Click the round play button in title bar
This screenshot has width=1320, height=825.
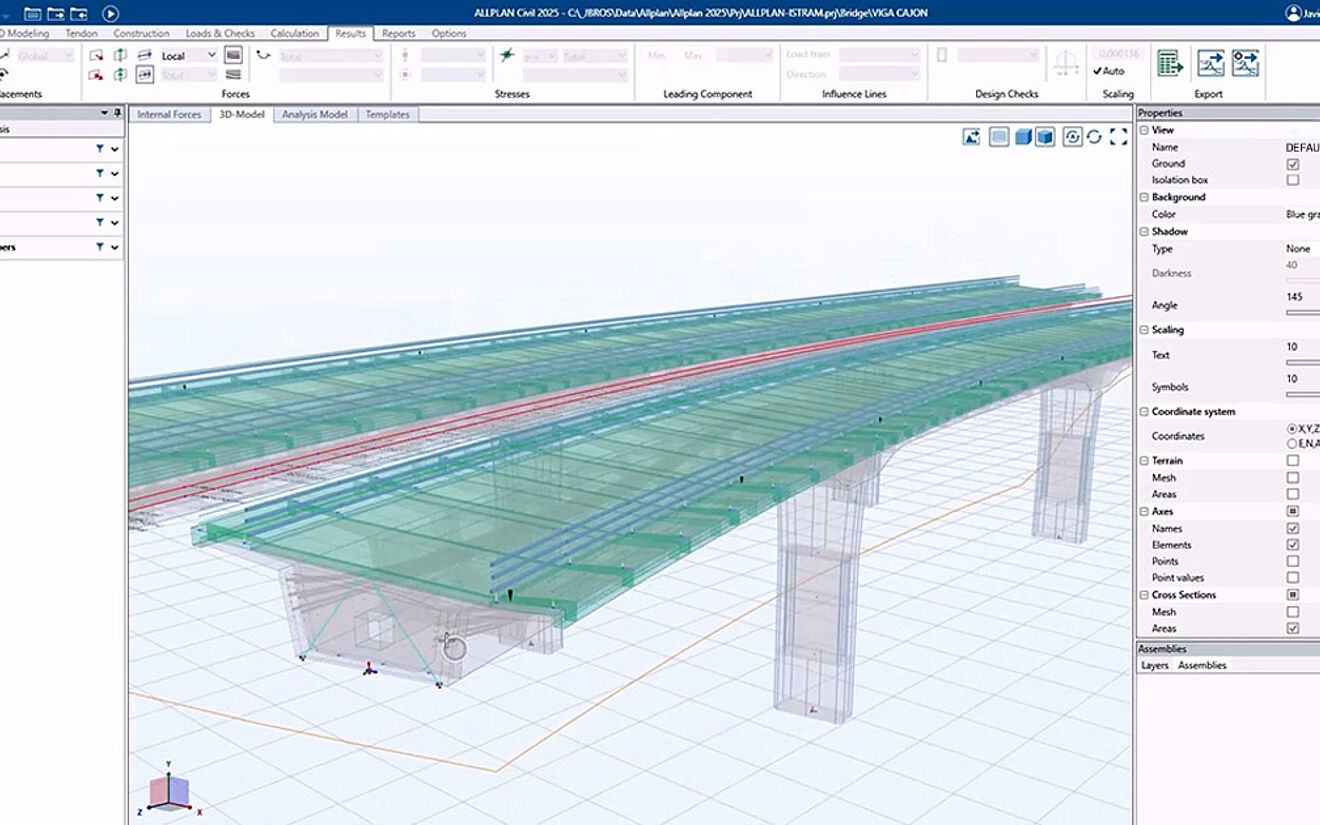(x=110, y=13)
